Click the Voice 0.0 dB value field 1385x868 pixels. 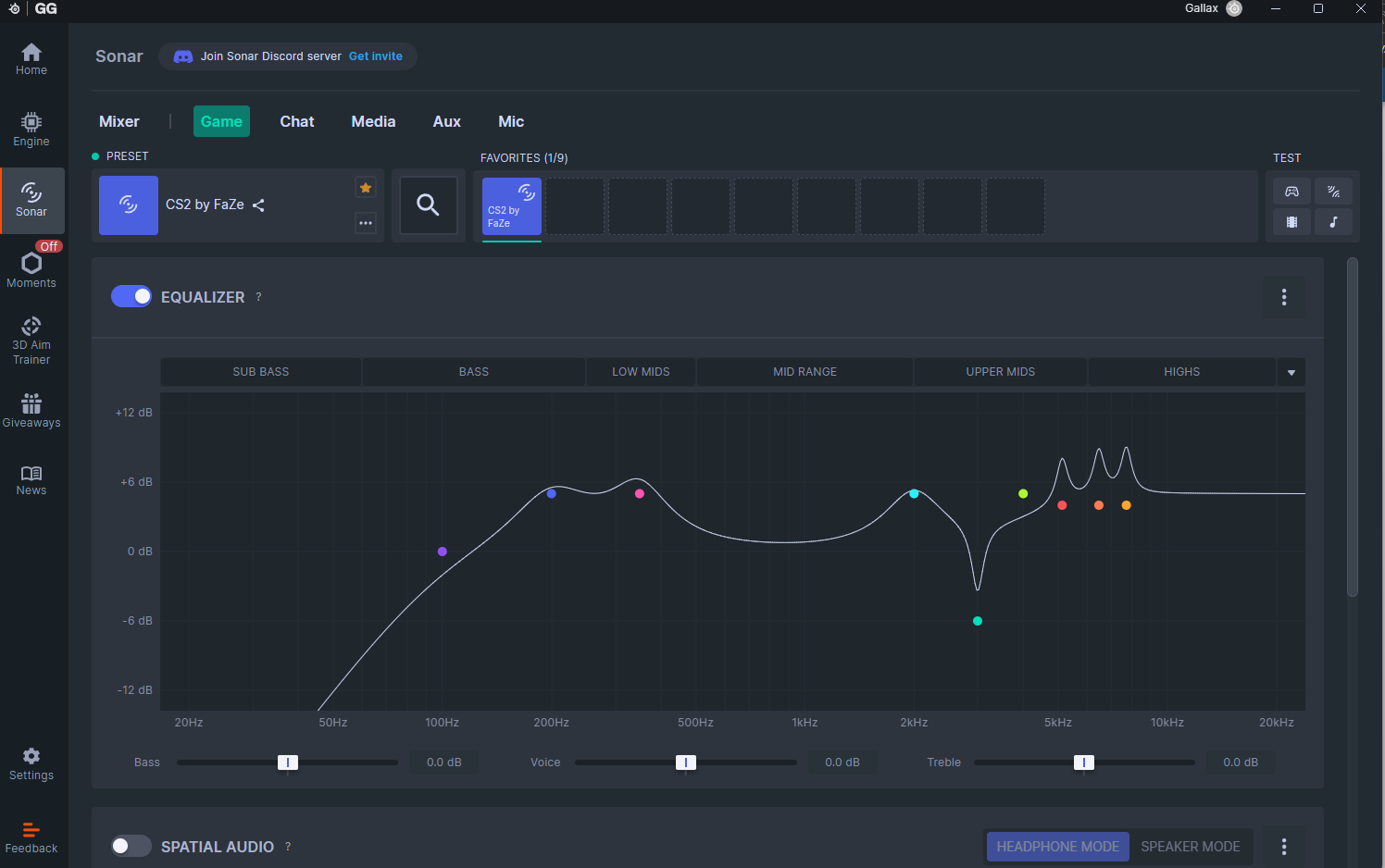point(842,763)
